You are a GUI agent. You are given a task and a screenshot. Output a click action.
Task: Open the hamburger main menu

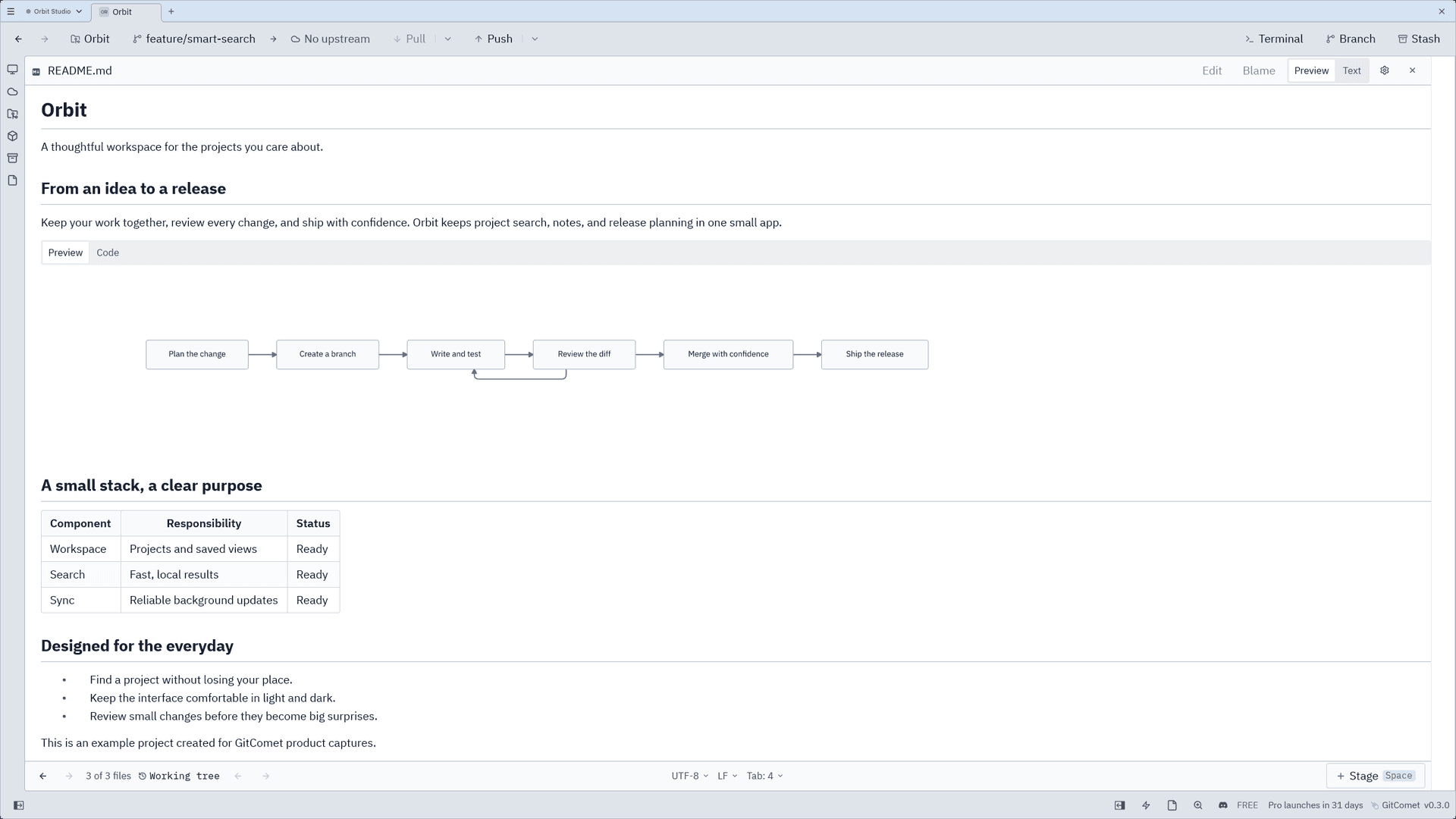[x=11, y=11]
